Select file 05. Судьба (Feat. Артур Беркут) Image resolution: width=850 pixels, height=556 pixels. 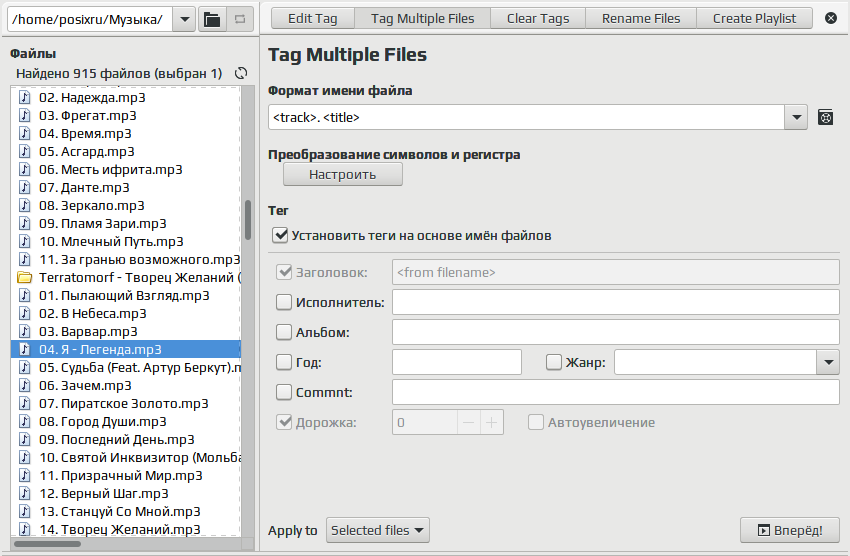click(x=125, y=367)
